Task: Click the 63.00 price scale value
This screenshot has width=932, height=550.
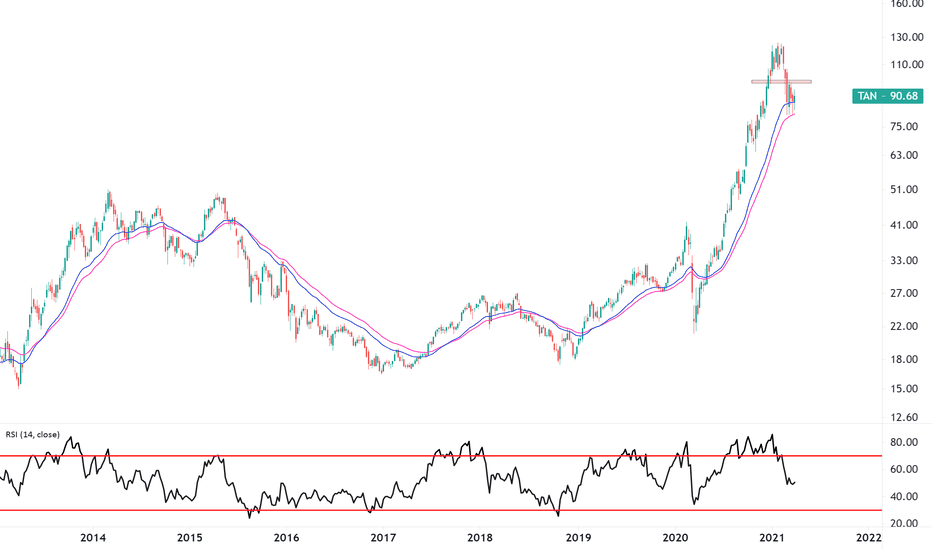Action: pos(904,155)
